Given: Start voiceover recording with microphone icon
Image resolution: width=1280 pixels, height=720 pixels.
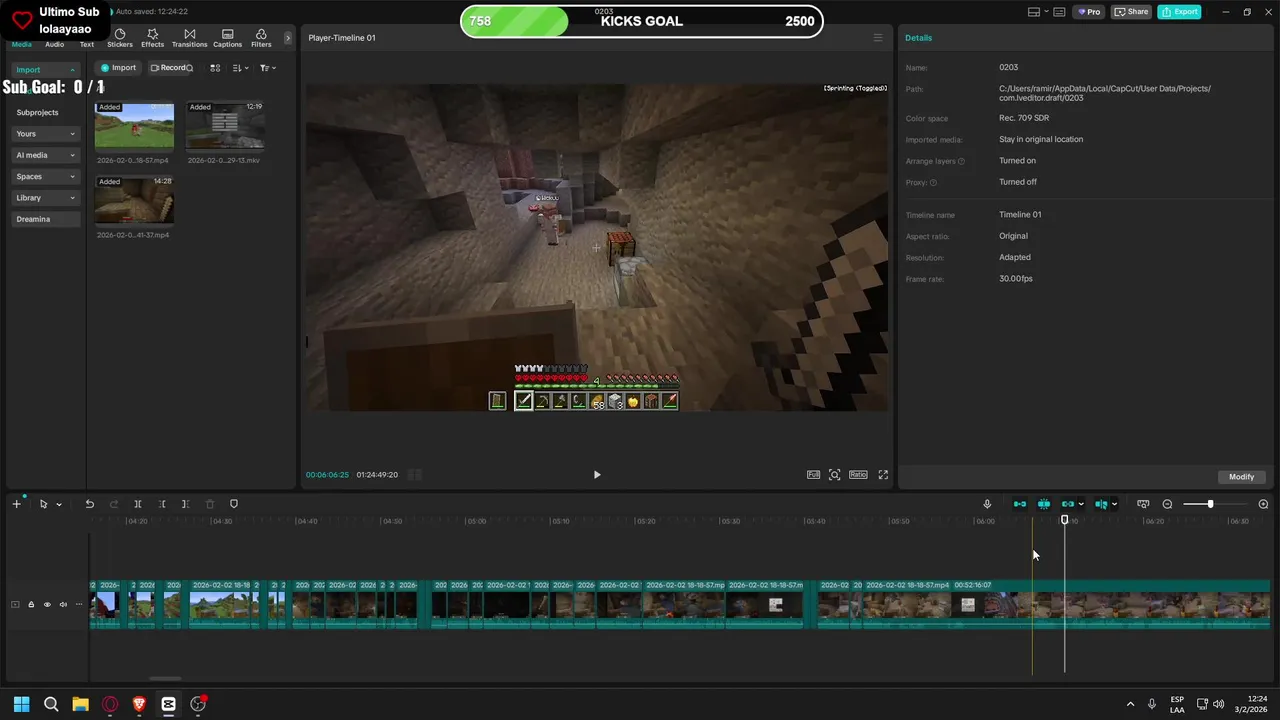Looking at the screenshot, I should click(x=987, y=504).
